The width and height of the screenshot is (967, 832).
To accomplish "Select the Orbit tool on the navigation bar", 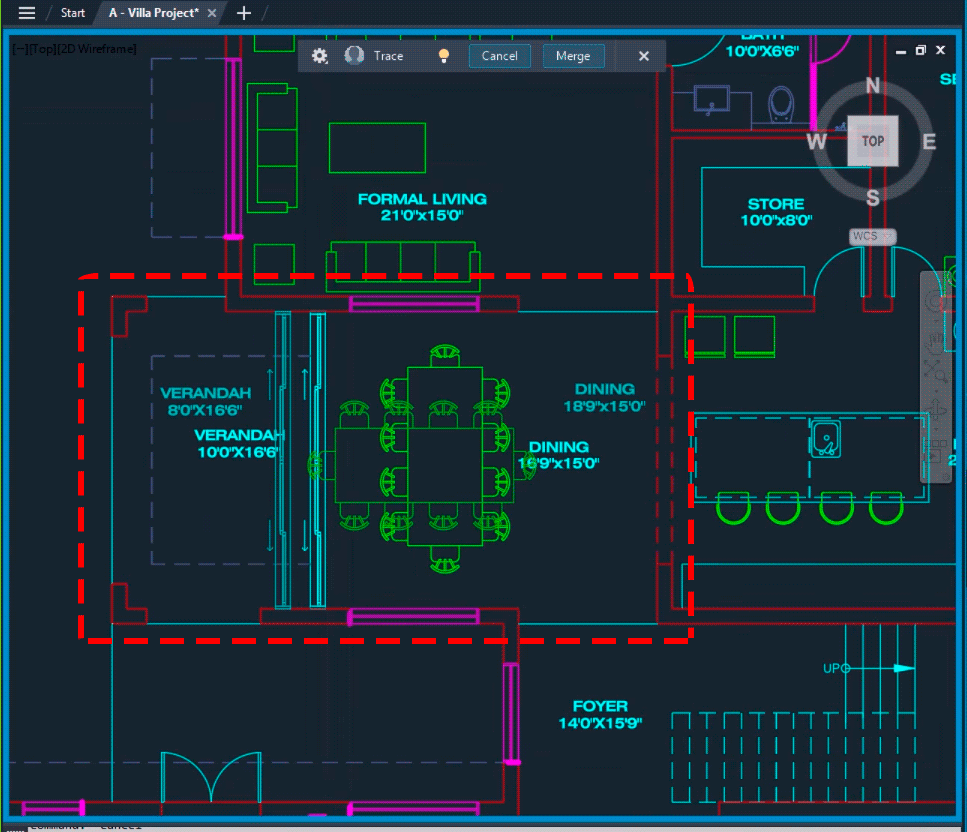I will click(935, 407).
